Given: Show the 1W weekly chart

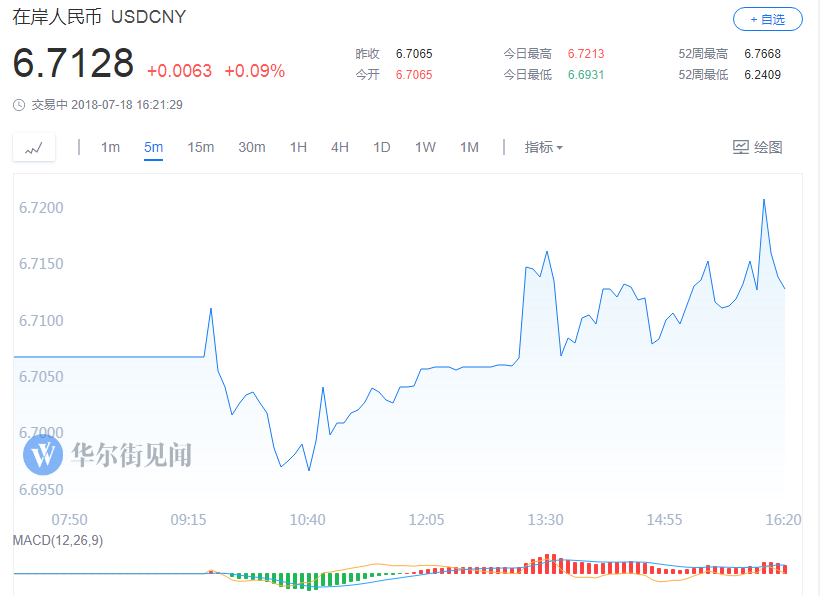Looking at the screenshot, I should coord(425,147).
